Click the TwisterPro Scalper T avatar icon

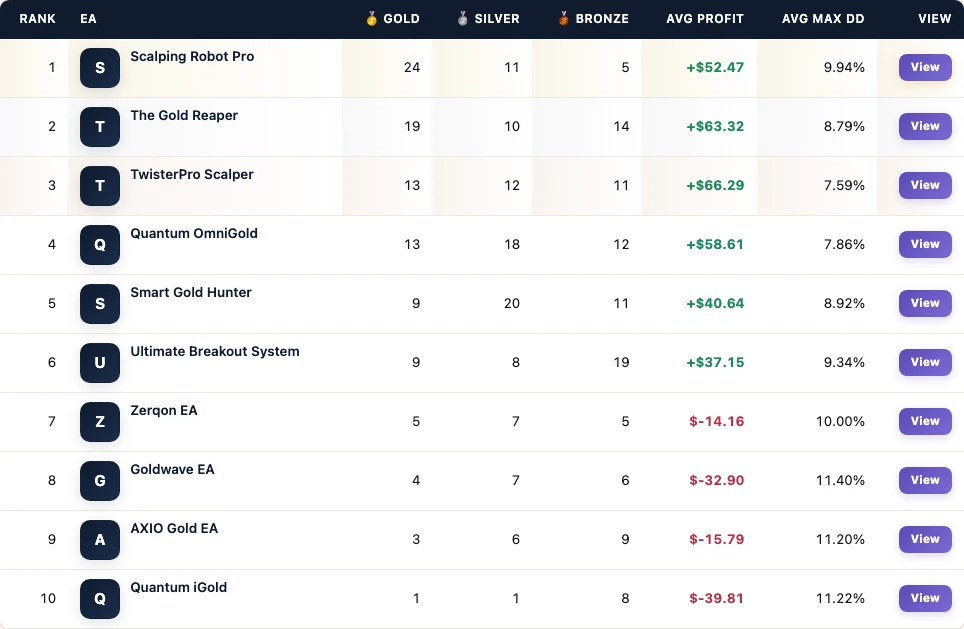point(100,186)
